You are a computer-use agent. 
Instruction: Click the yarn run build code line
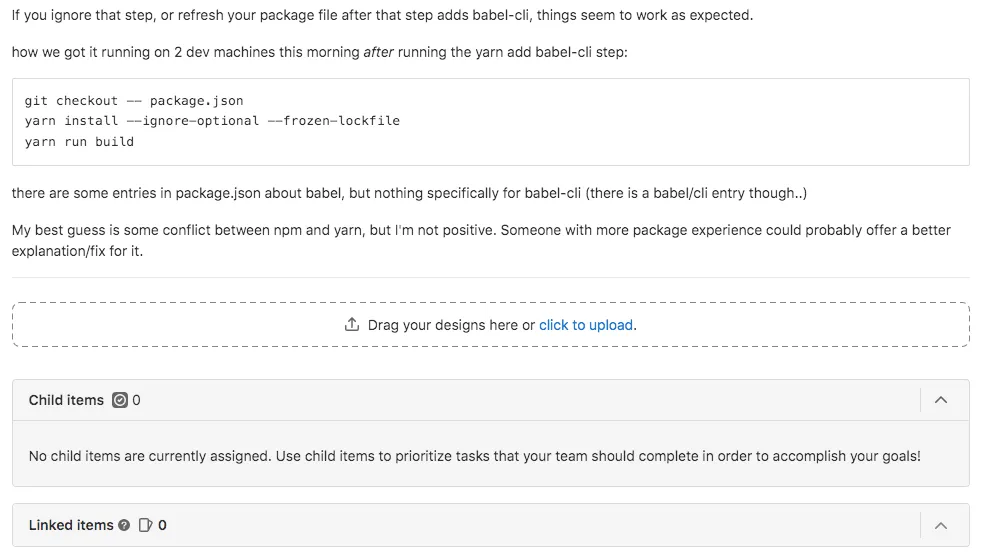click(x=80, y=142)
